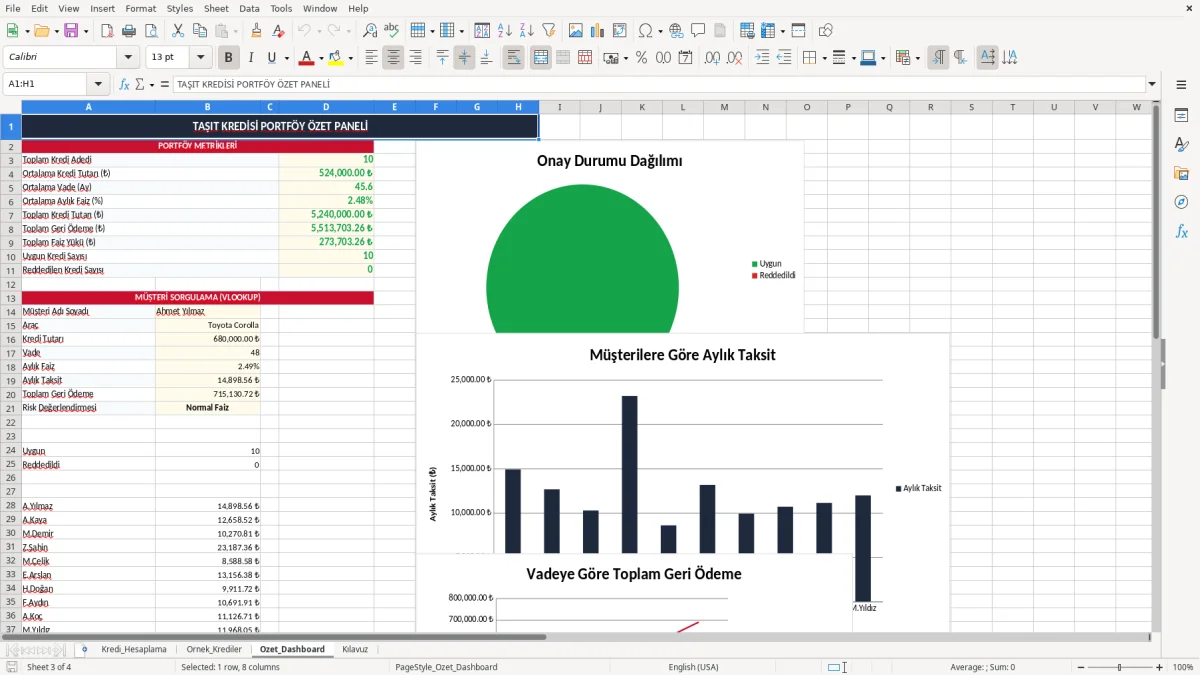Click PageStyle_Ozet_Dashboard in status bar
Viewport: 1200px width, 675px height.
446,667
